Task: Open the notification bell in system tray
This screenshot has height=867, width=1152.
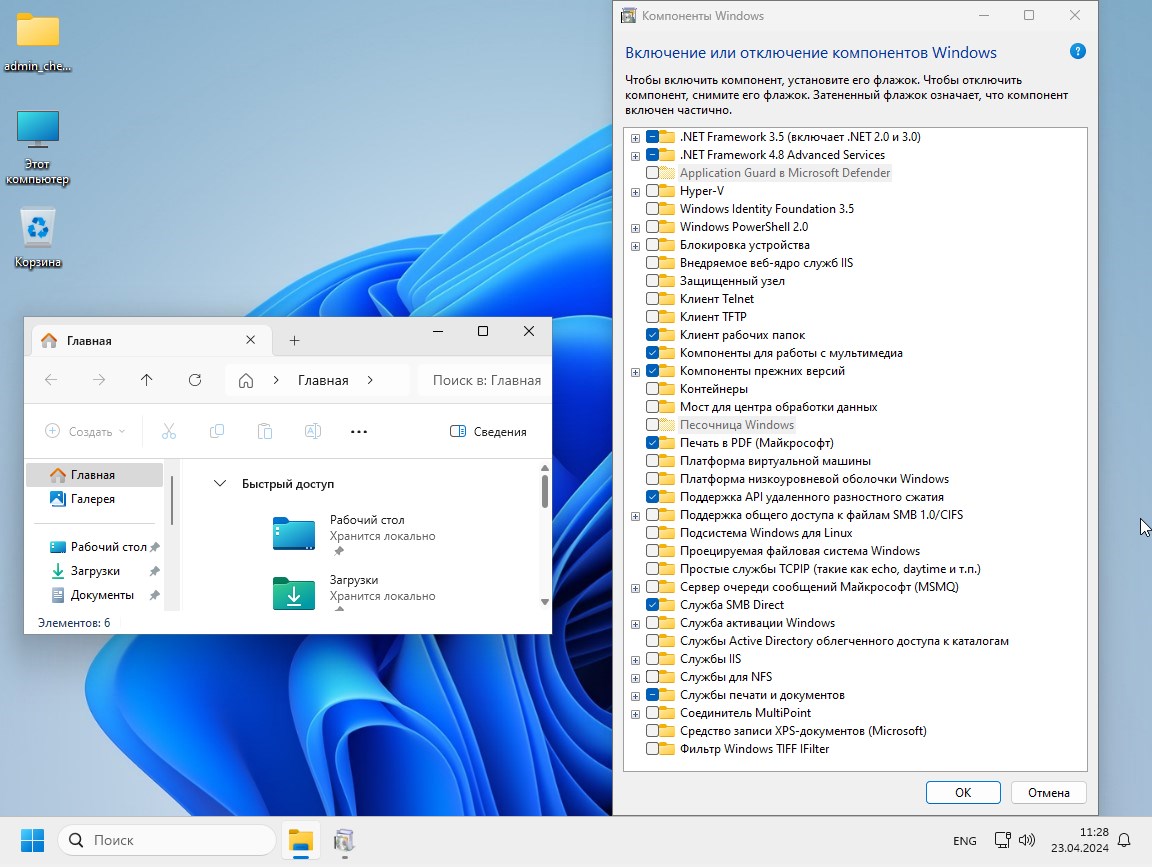Action: pyautogui.click(x=1124, y=840)
